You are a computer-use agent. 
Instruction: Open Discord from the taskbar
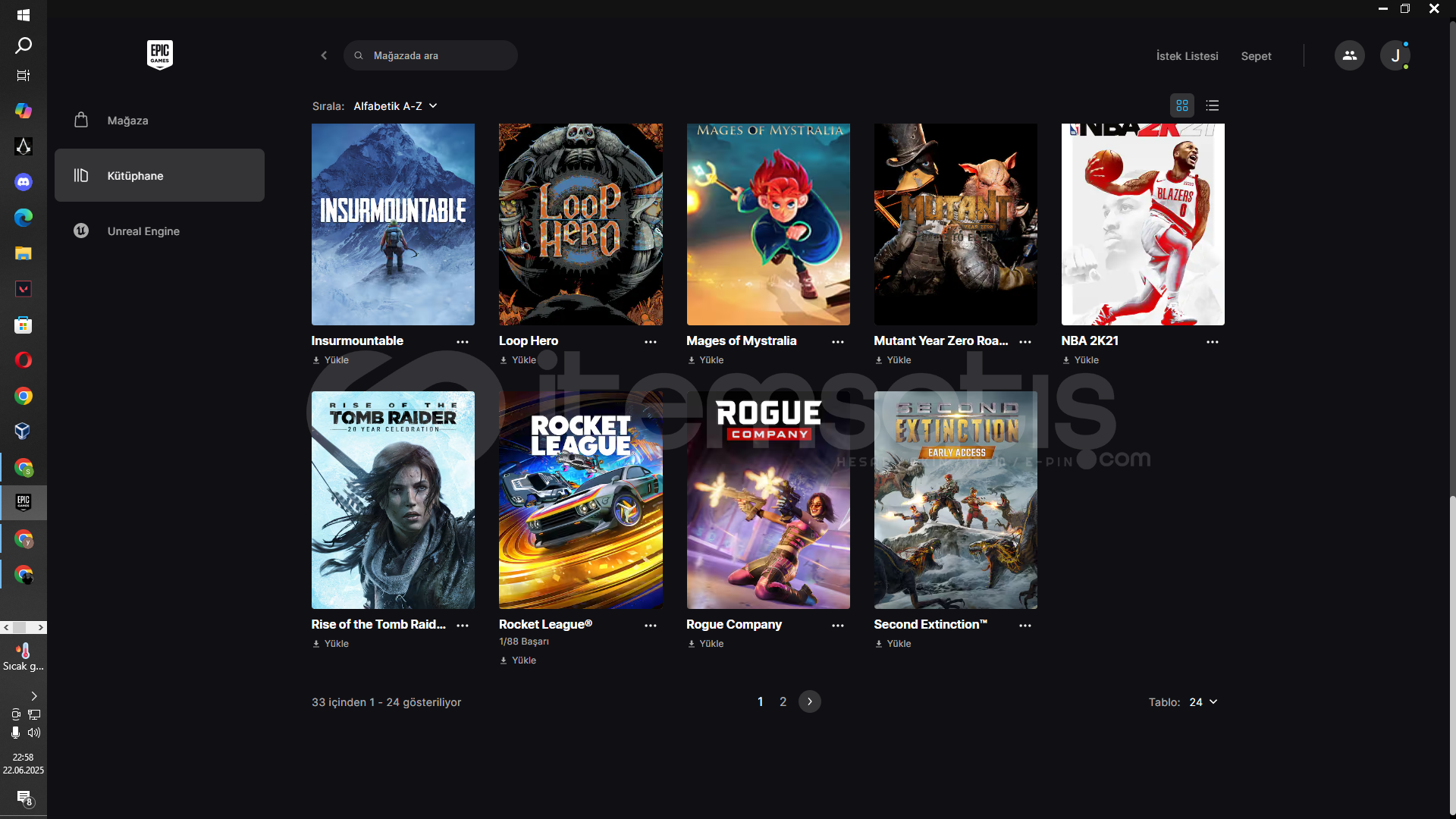(x=24, y=182)
